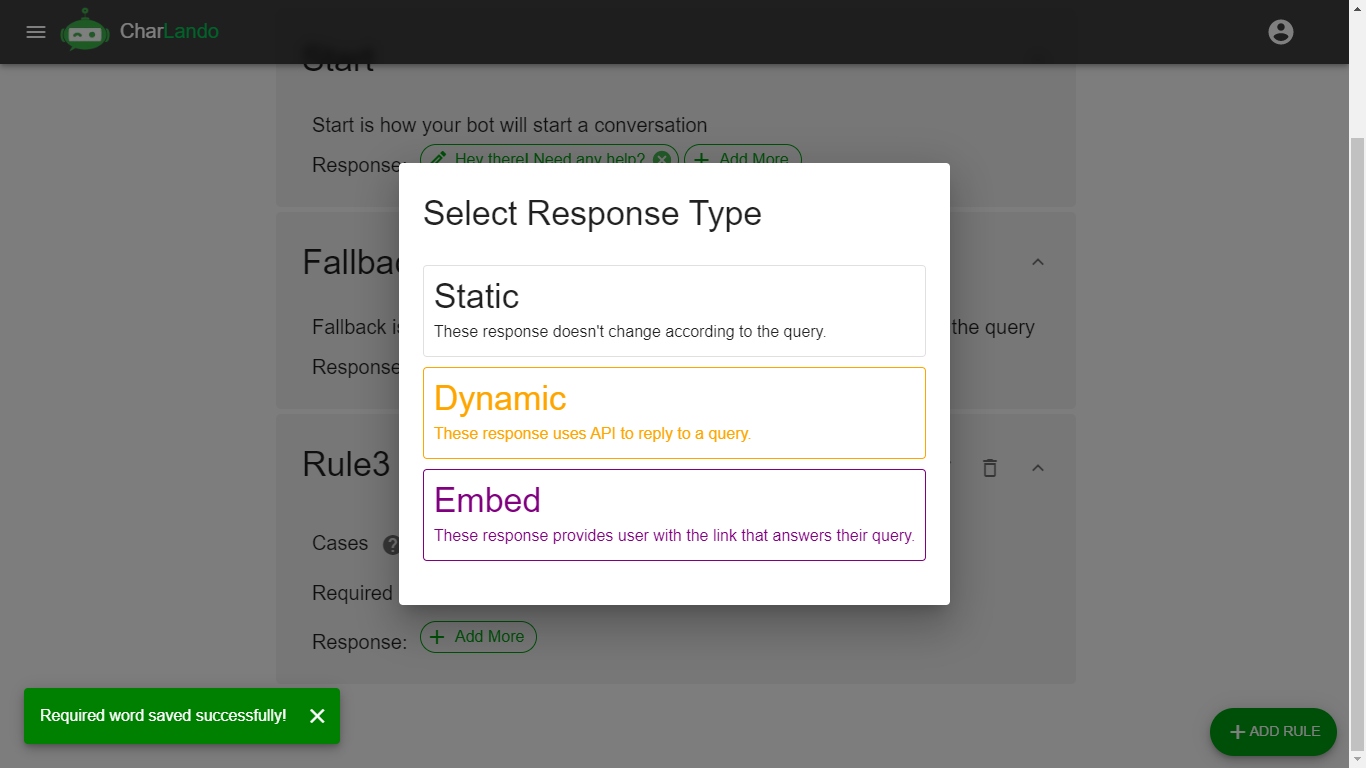Delete Rule3 using the trash icon
Screen dimensions: 1366x768
point(990,468)
